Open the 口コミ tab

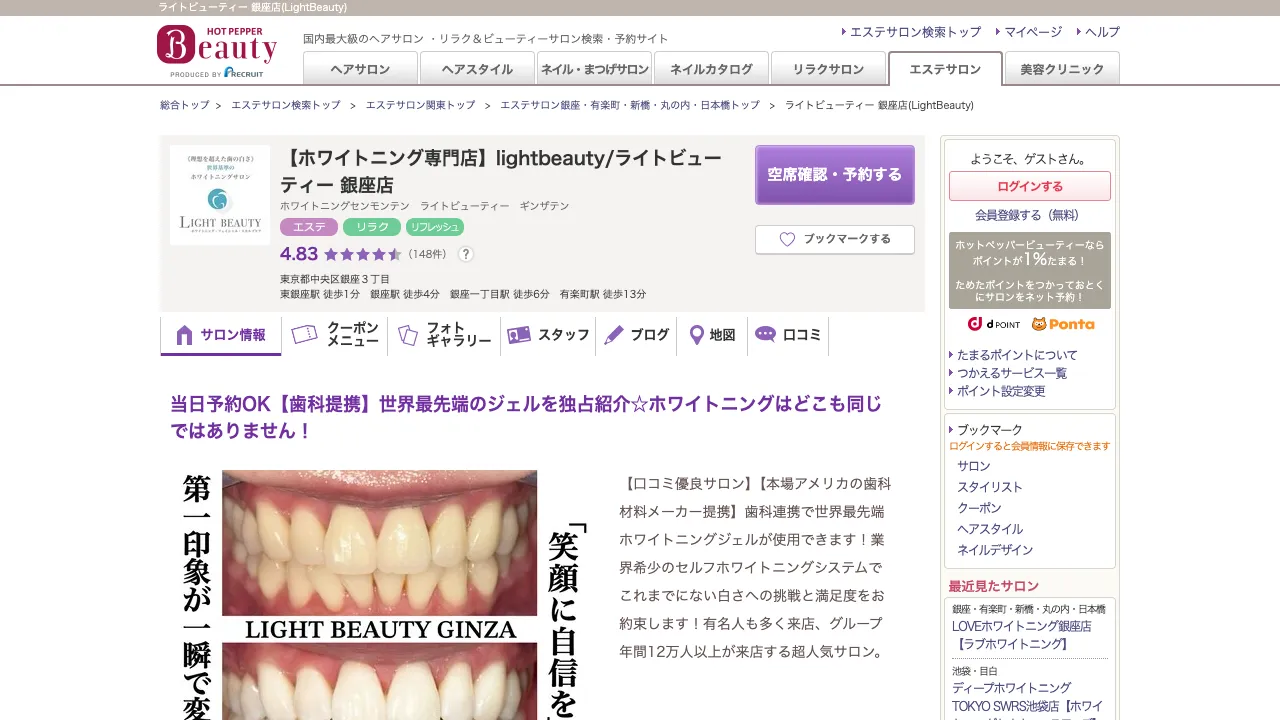click(788, 335)
